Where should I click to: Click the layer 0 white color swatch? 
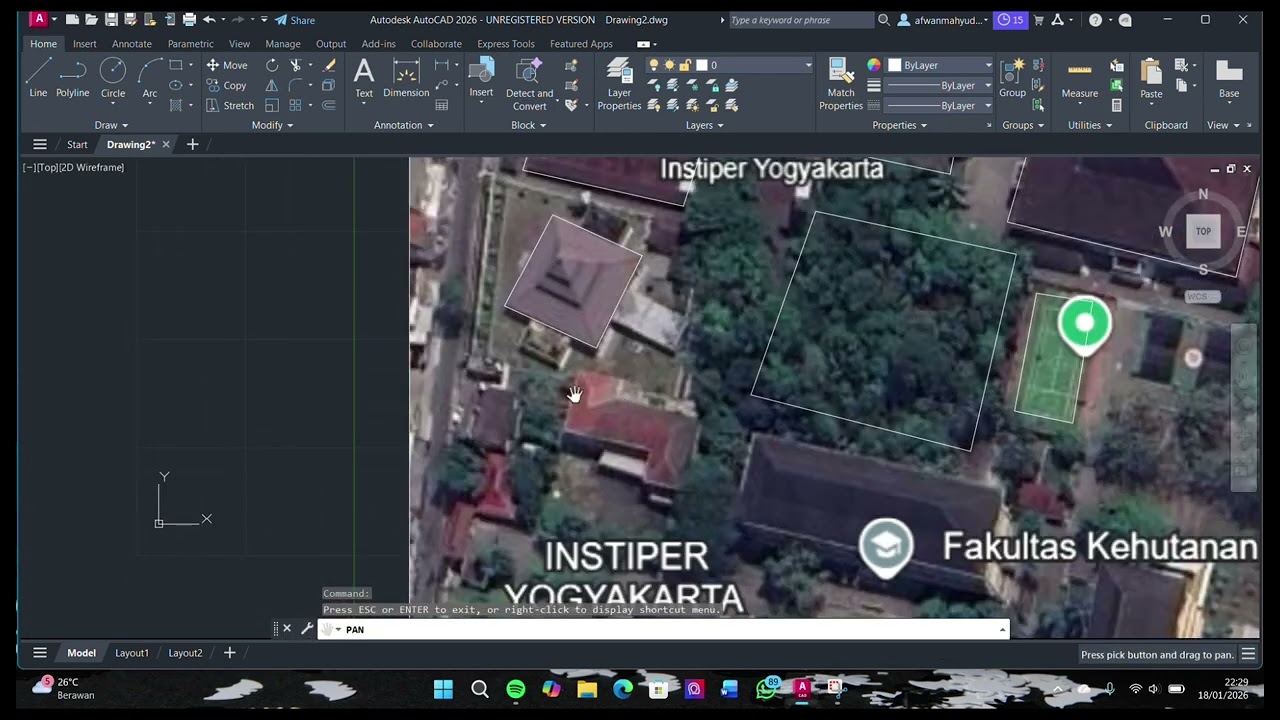click(x=702, y=65)
